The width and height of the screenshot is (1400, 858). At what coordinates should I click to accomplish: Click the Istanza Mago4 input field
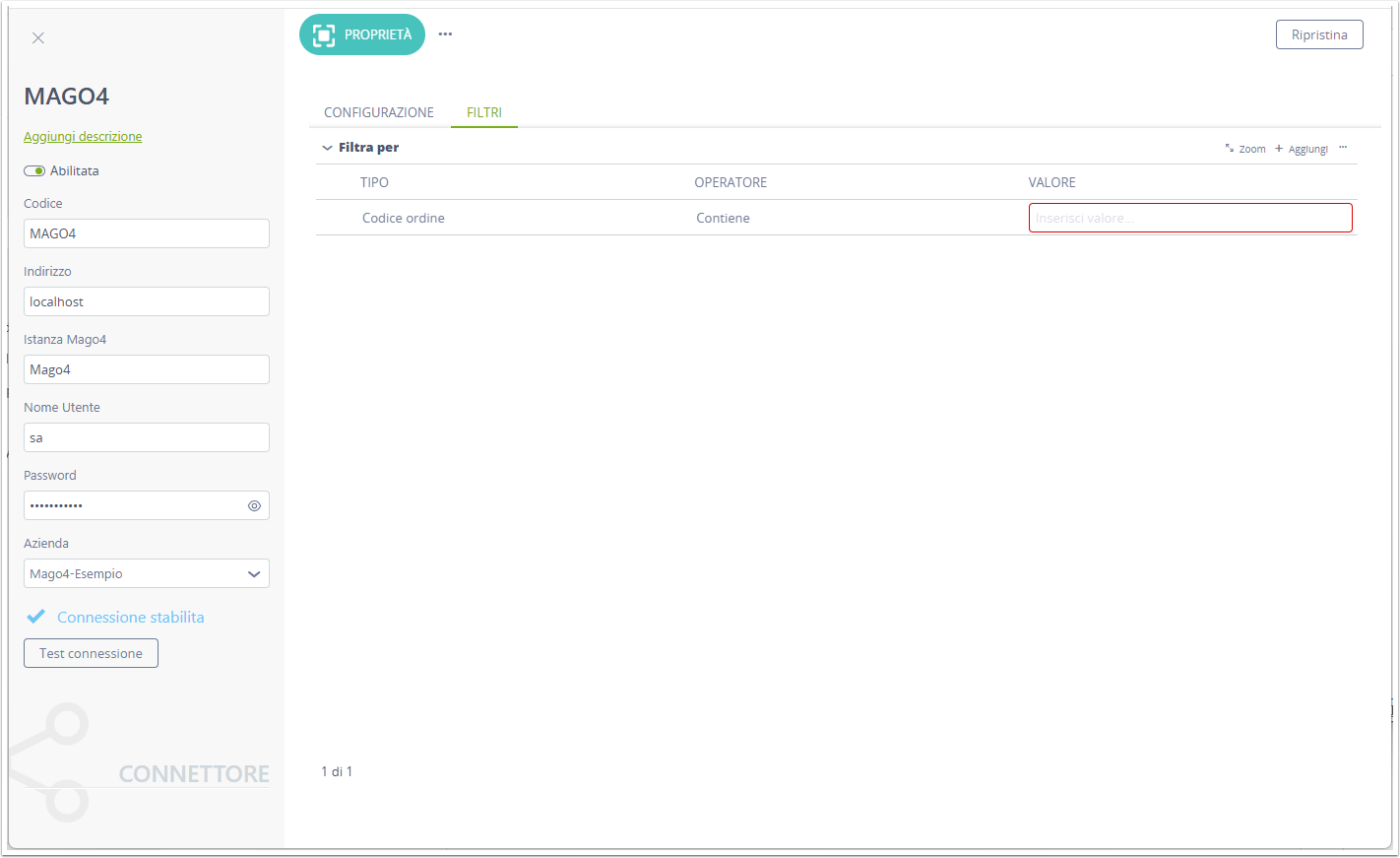147,369
